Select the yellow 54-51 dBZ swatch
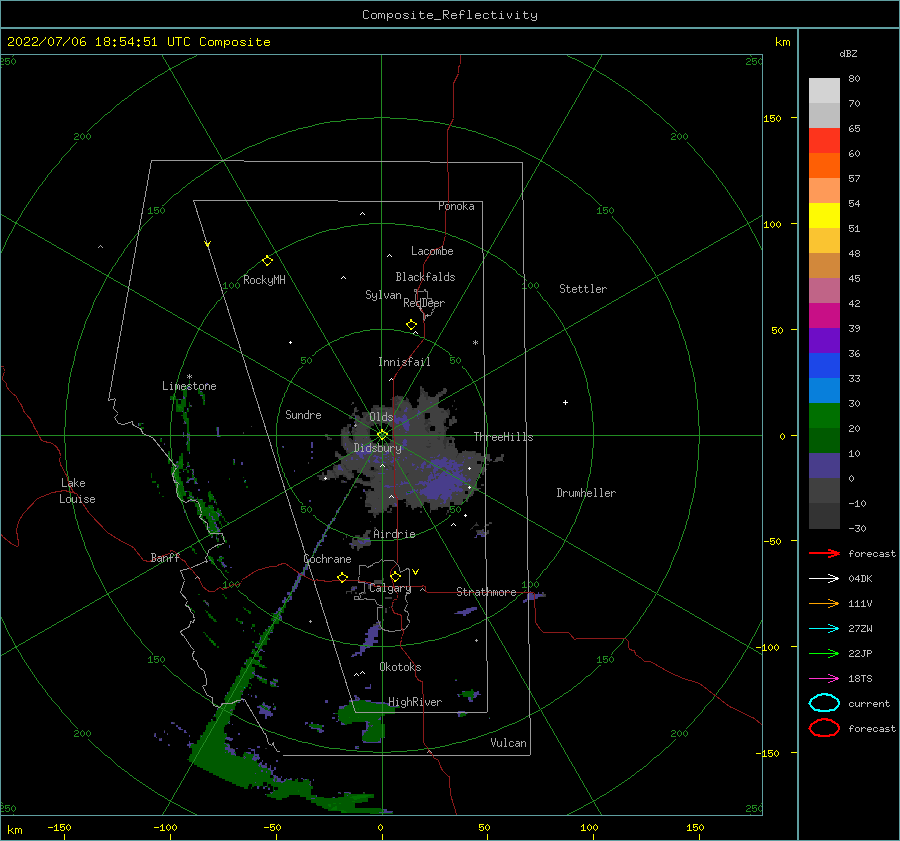The width and height of the screenshot is (900, 841). click(x=824, y=216)
